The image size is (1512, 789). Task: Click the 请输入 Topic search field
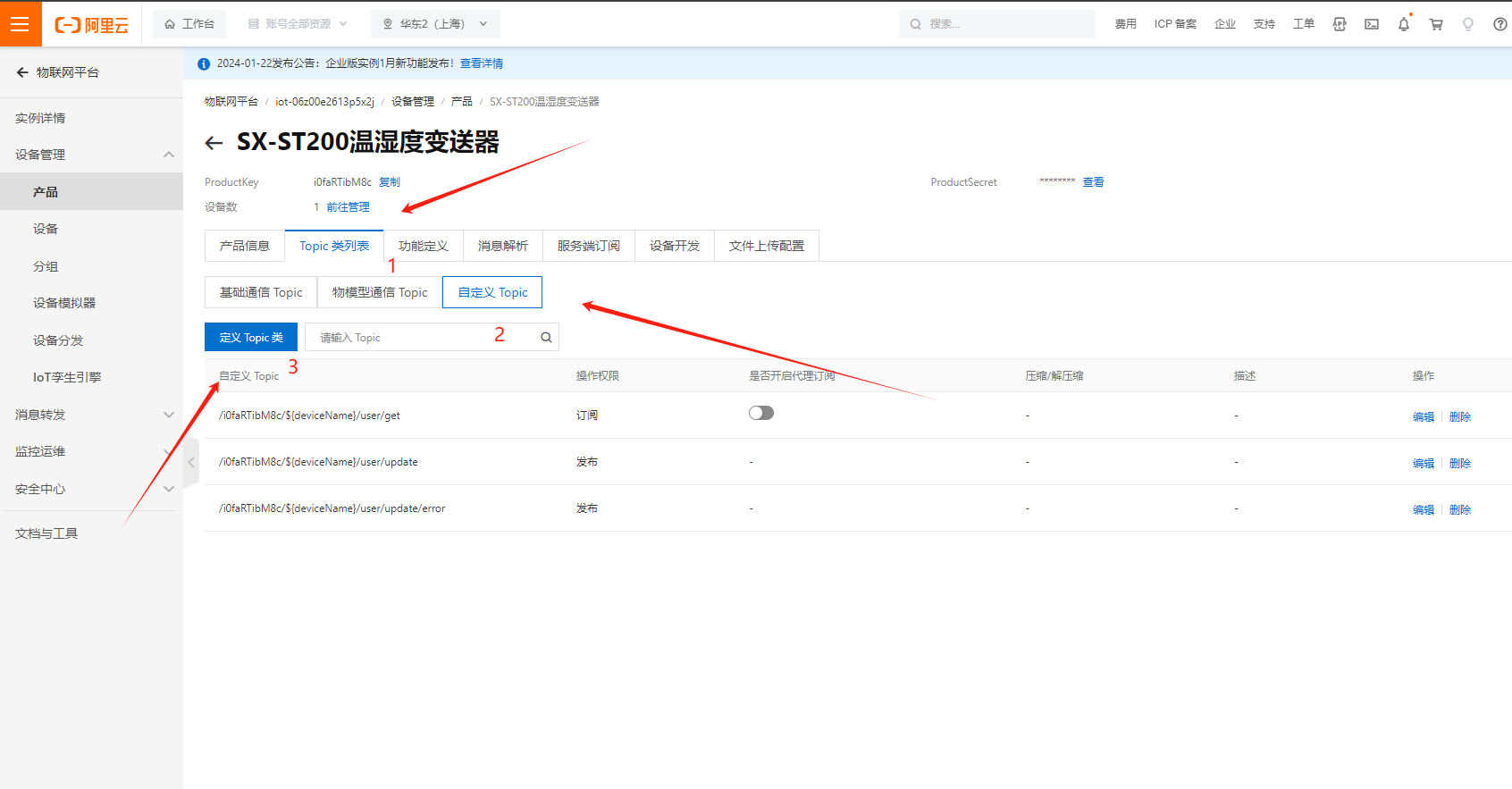420,338
